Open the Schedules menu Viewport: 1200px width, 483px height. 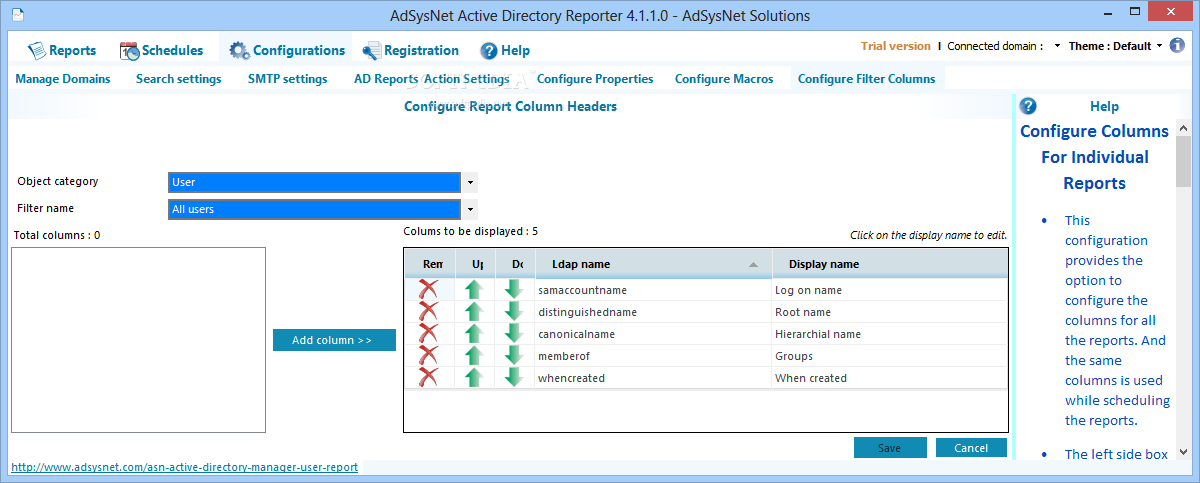coord(161,50)
